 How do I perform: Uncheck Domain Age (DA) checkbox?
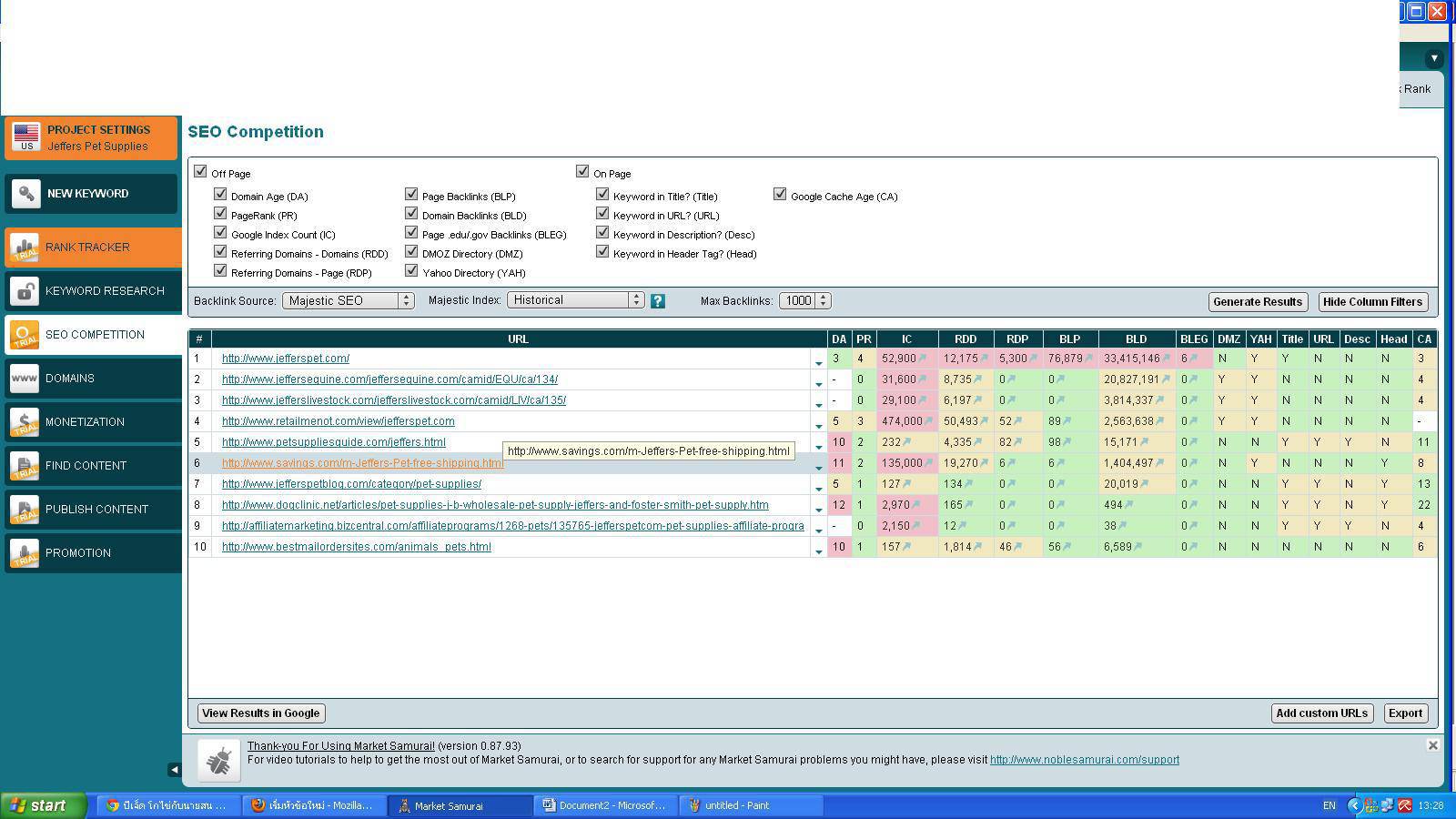click(x=220, y=194)
